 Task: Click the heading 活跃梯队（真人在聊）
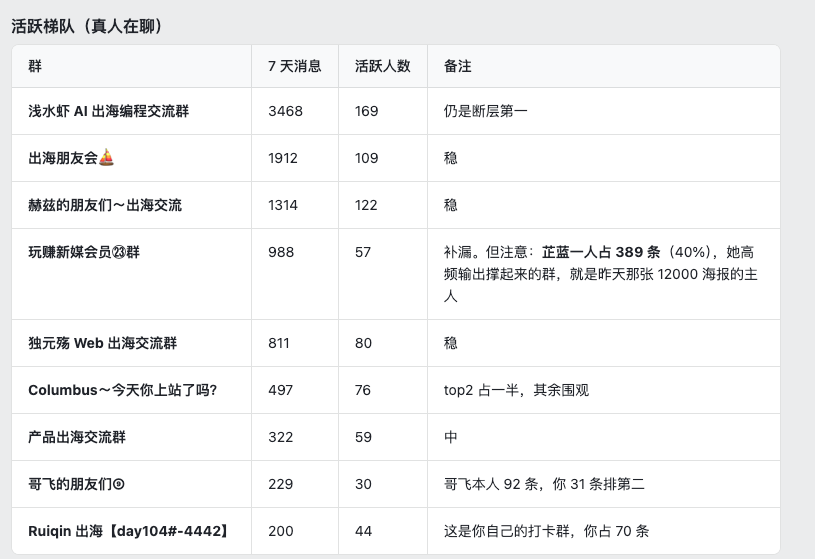pyautogui.click(x=87, y=27)
